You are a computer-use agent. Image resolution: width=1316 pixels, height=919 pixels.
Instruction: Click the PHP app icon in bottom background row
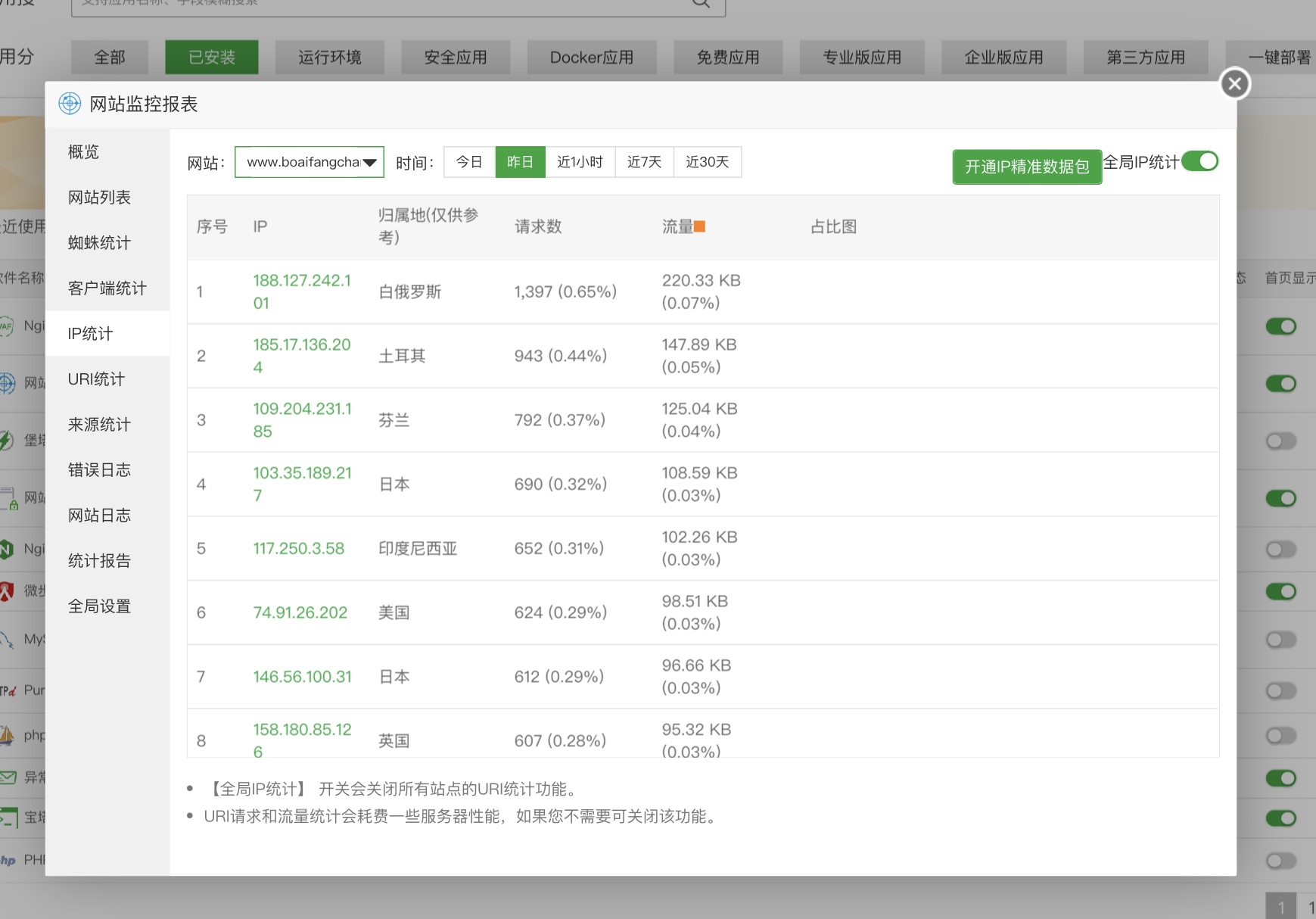[8, 860]
